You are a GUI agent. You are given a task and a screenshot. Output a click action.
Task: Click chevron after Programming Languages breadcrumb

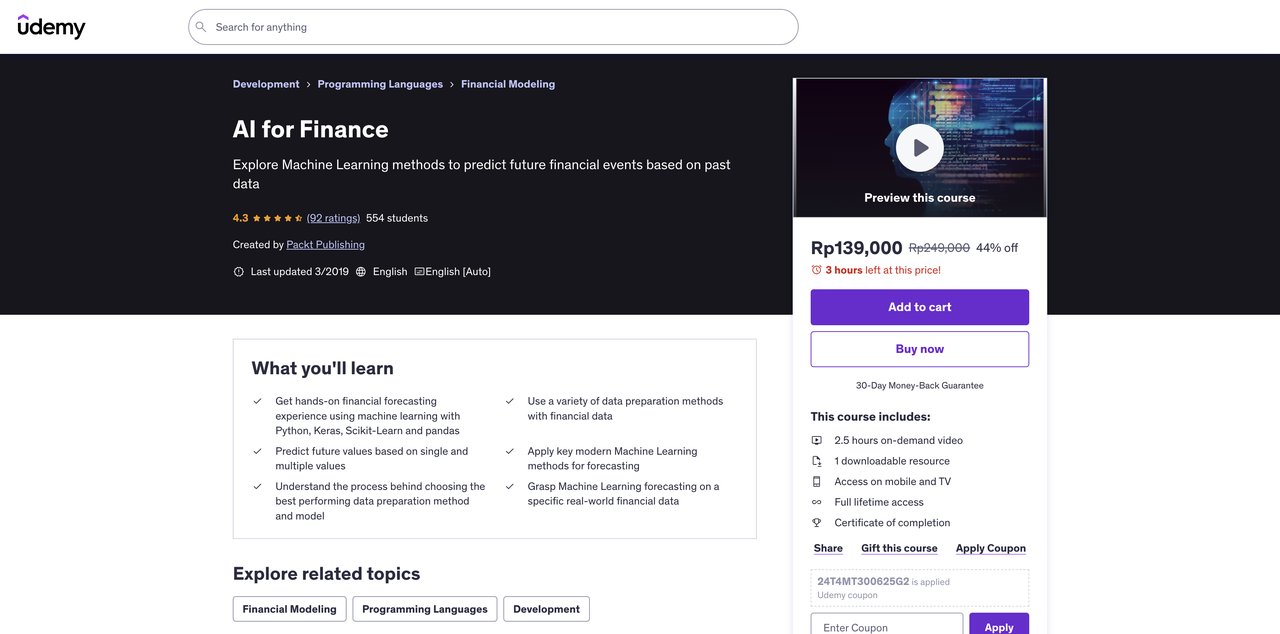(452, 85)
